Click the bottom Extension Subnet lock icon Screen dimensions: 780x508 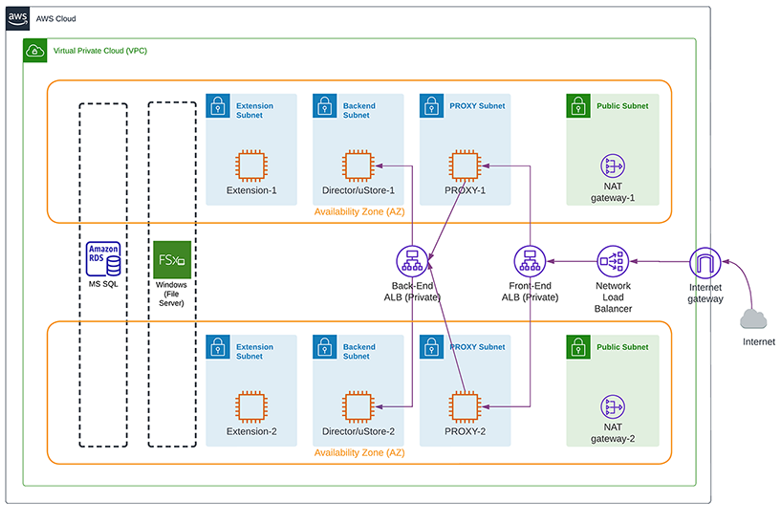(x=218, y=347)
